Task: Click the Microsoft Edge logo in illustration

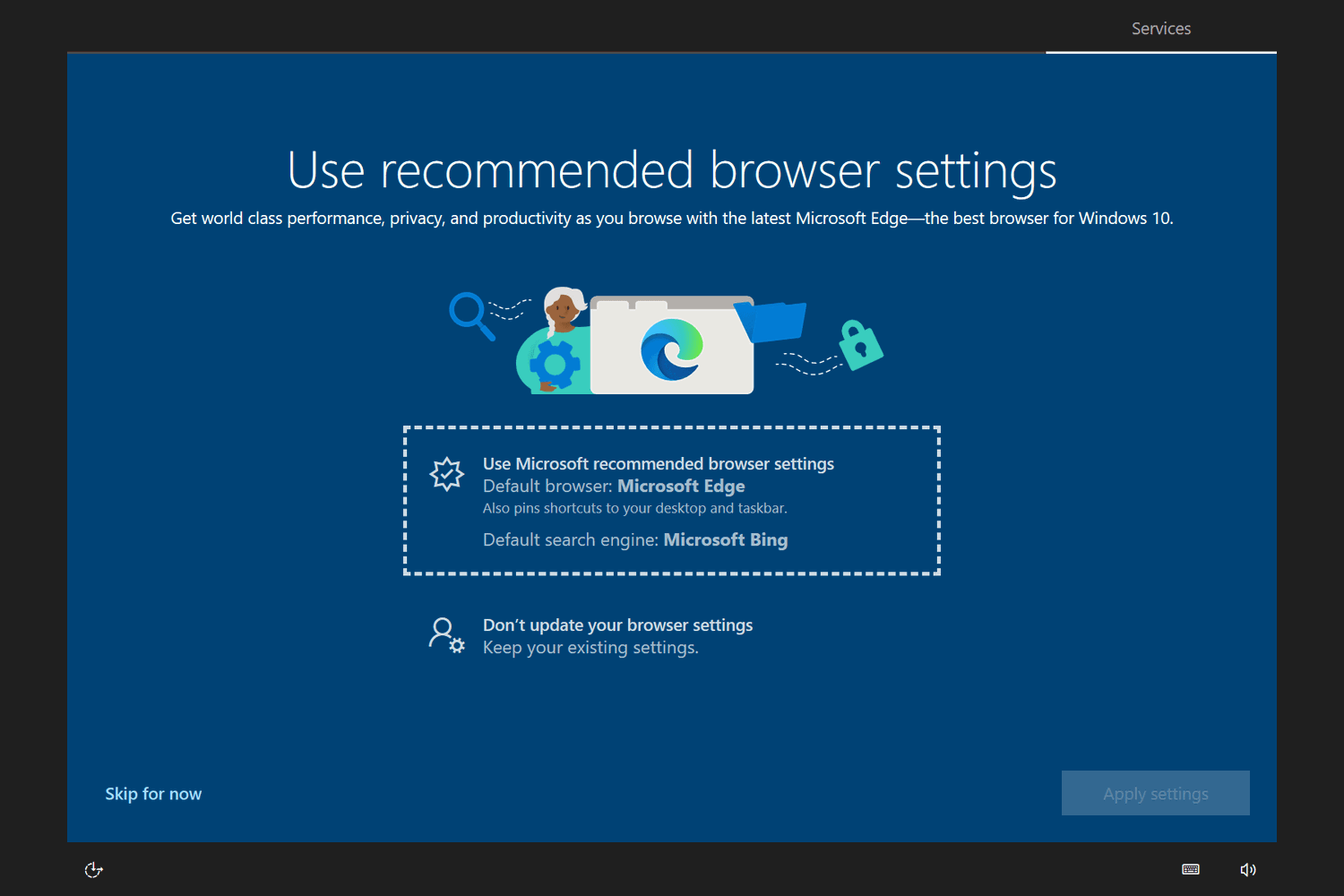Action: [x=672, y=349]
